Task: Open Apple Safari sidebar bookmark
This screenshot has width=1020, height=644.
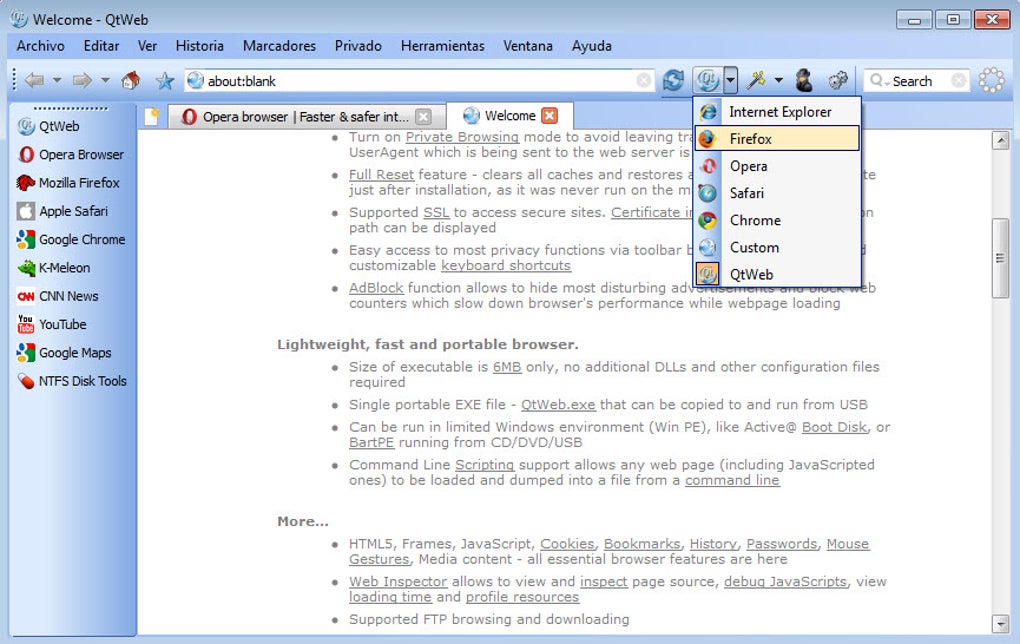Action: tap(62, 211)
